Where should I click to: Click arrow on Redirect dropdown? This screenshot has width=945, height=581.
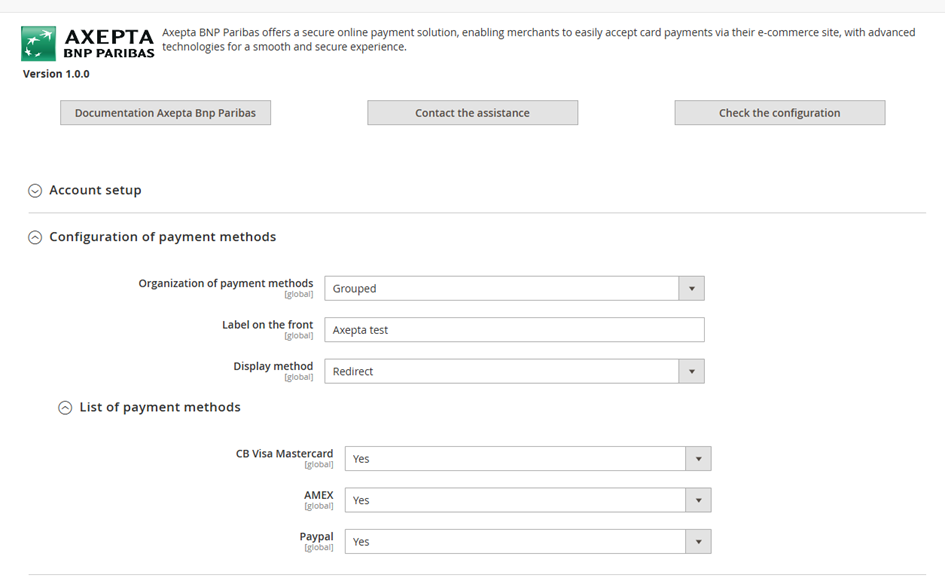coord(691,371)
